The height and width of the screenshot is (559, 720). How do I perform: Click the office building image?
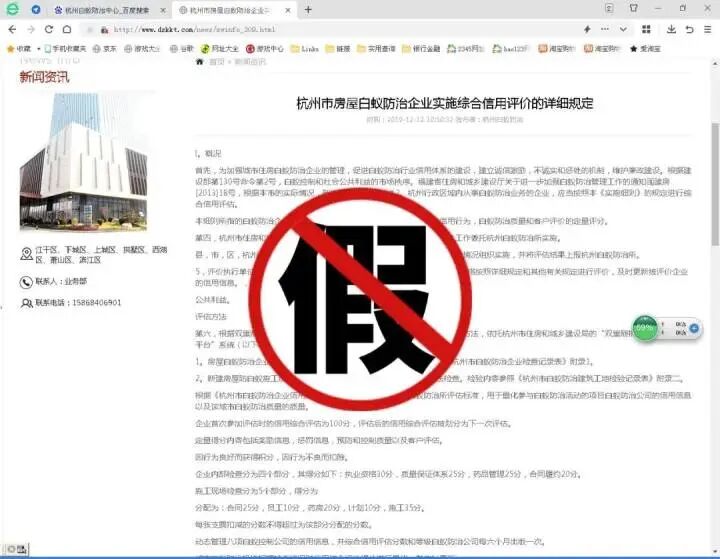pyautogui.click(x=84, y=161)
